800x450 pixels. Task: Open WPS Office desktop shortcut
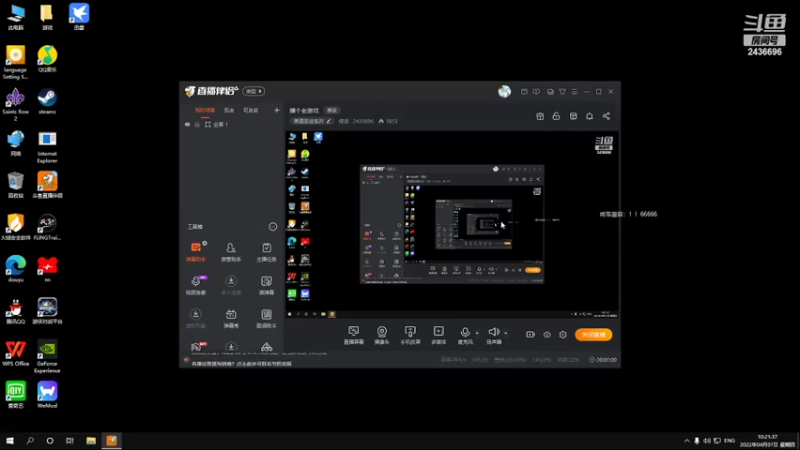coord(15,353)
